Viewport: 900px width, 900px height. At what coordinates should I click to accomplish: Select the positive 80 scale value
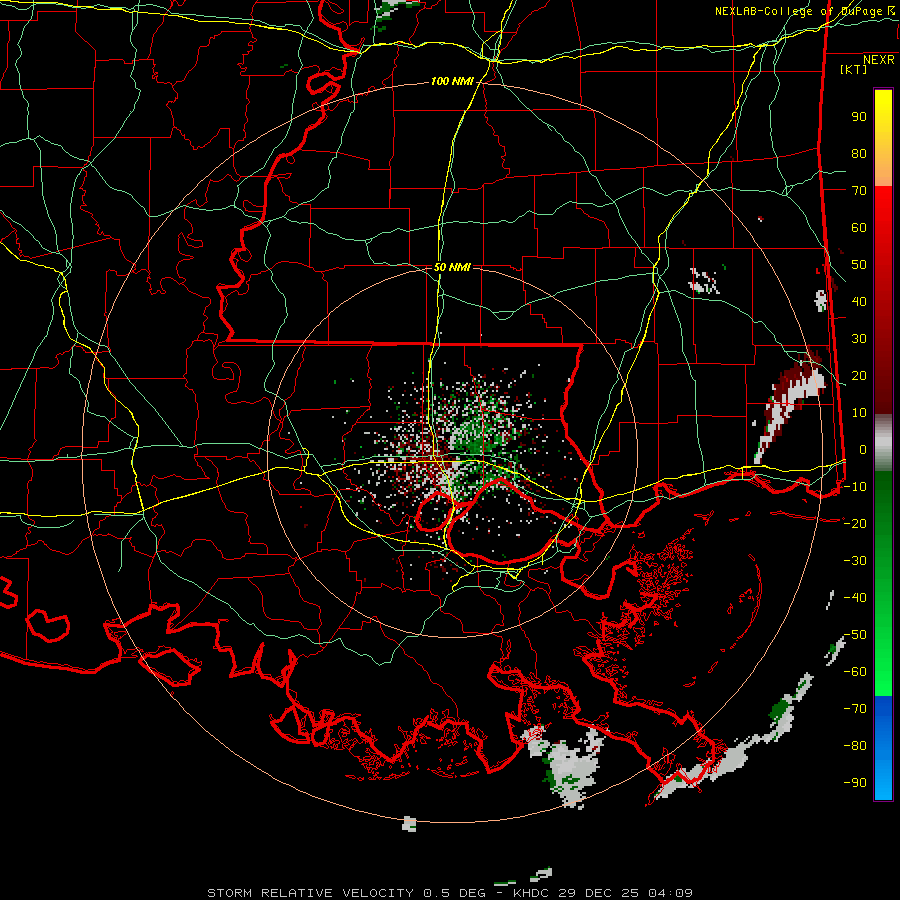click(859, 154)
